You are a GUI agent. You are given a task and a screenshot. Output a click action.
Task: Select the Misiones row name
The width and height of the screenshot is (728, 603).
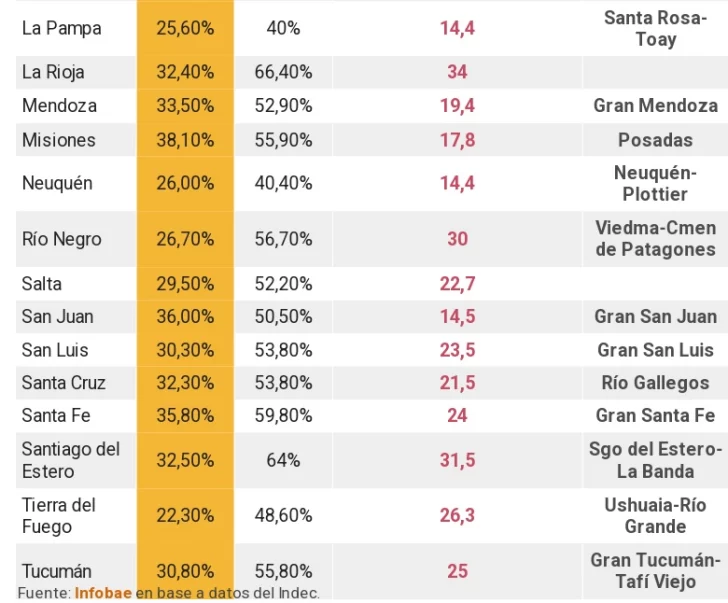tap(59, 139)
